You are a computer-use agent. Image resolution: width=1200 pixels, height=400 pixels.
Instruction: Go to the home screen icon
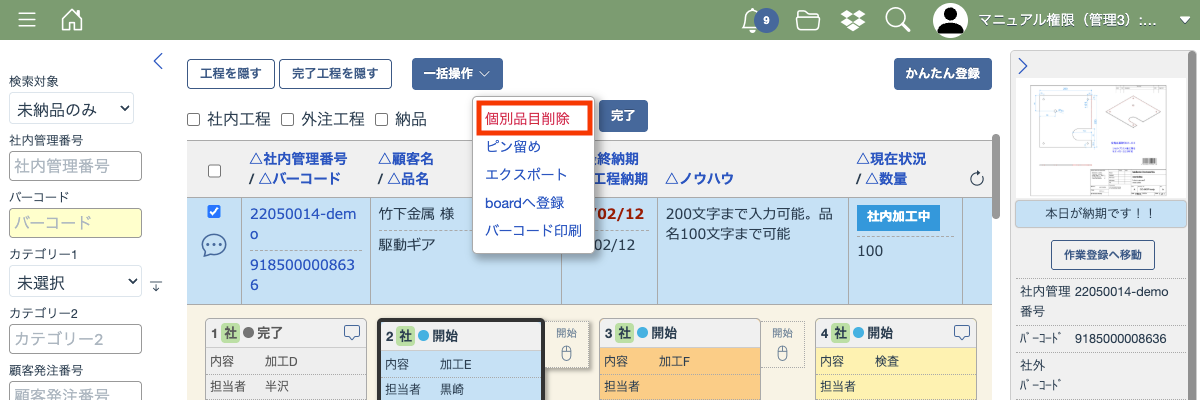tap(72, 20)
